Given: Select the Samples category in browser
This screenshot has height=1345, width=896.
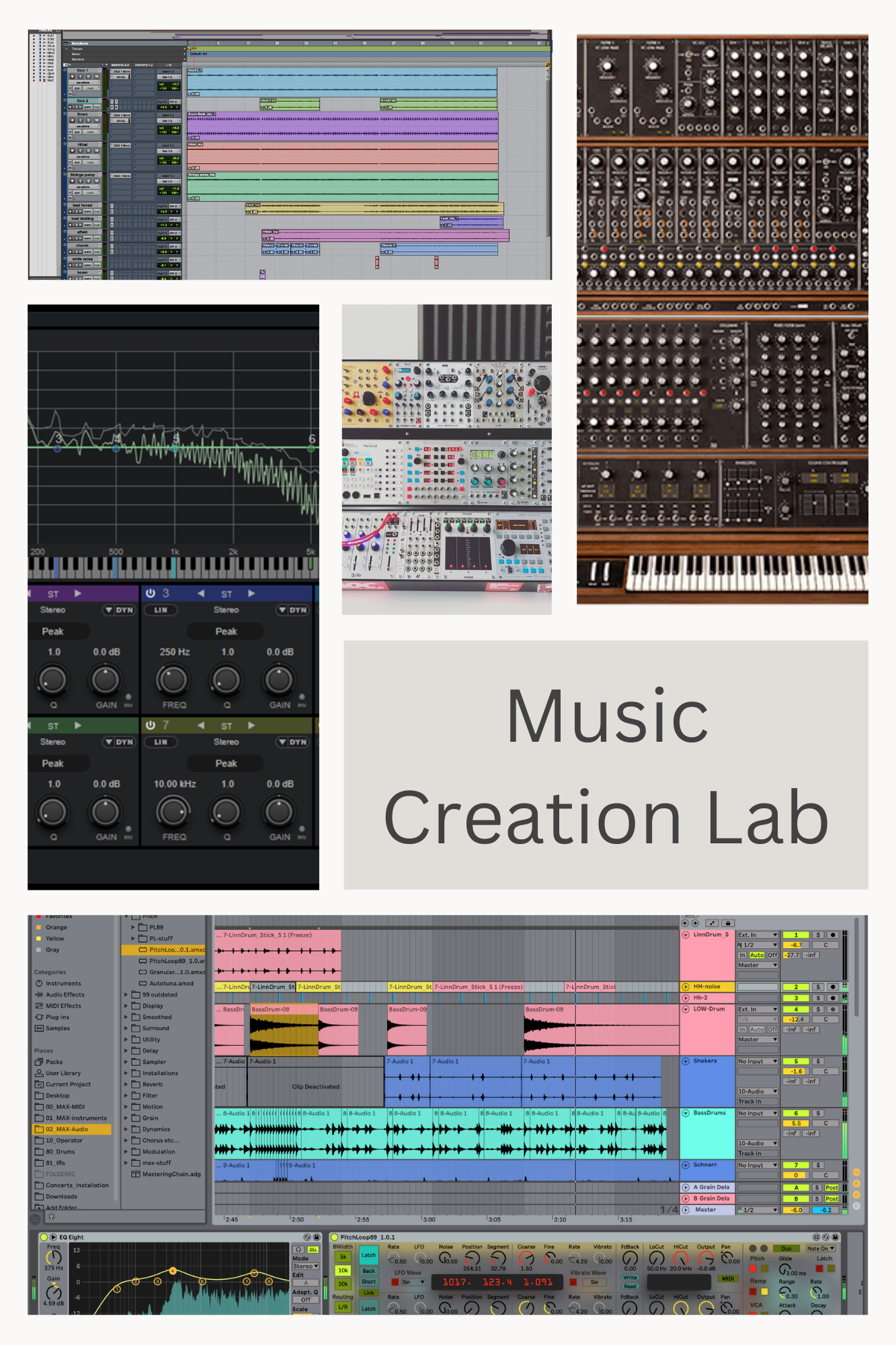Looking at the screenshot, I should (x=57, y=1028).
